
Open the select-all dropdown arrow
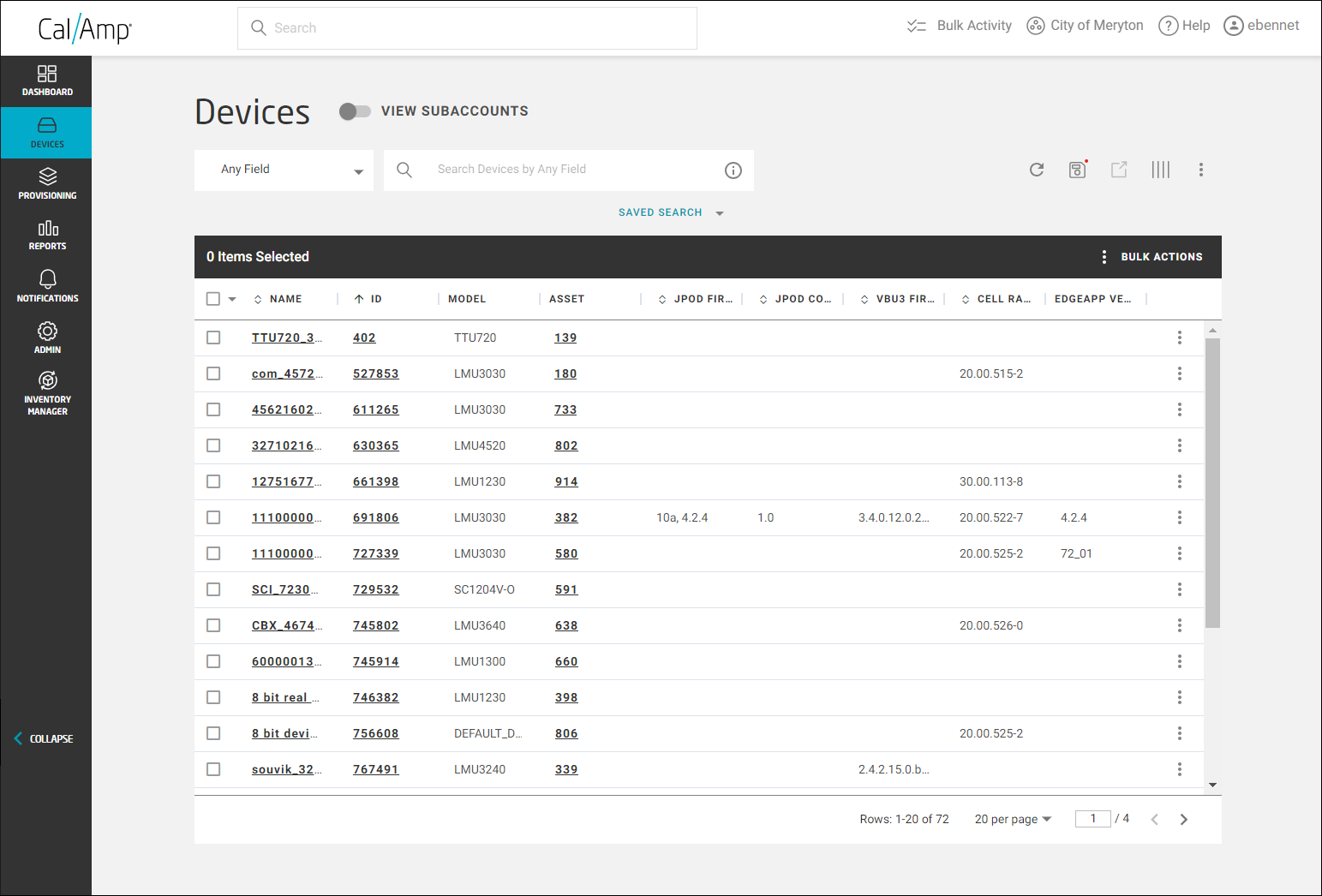point(232,300)
